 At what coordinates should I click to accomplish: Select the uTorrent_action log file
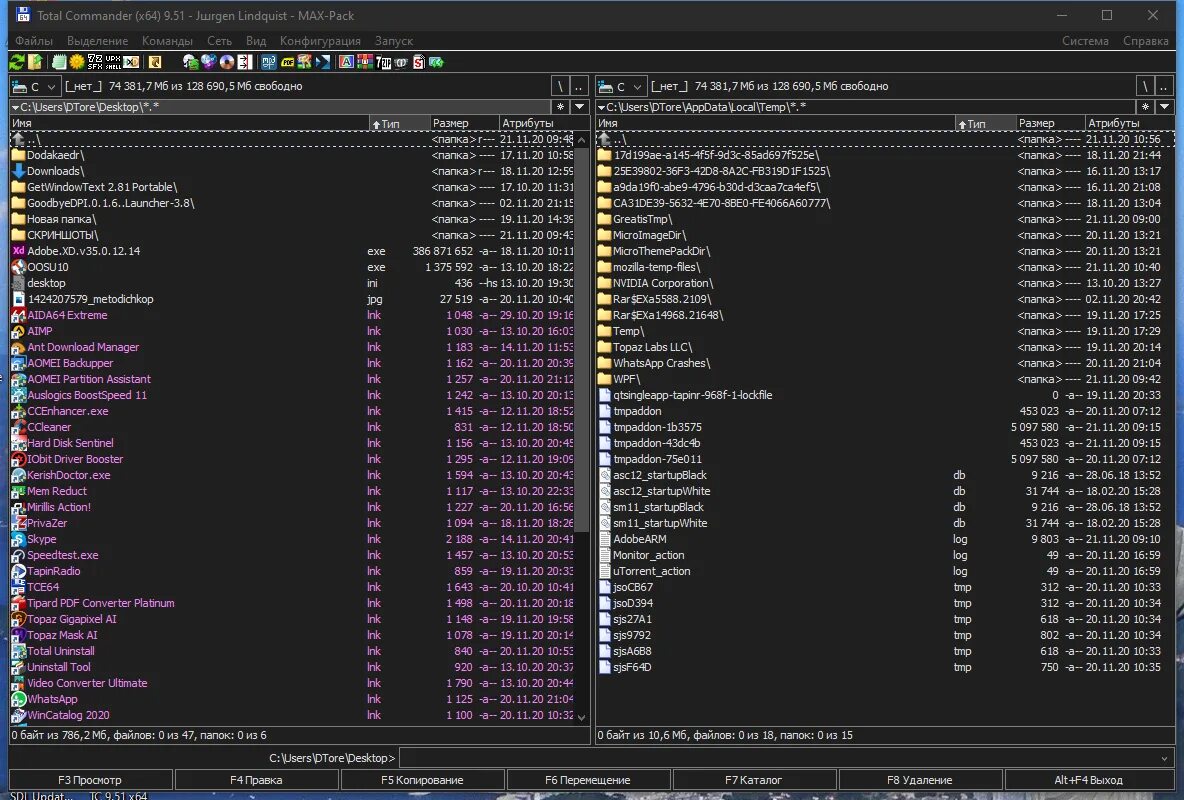pos(885,571)
